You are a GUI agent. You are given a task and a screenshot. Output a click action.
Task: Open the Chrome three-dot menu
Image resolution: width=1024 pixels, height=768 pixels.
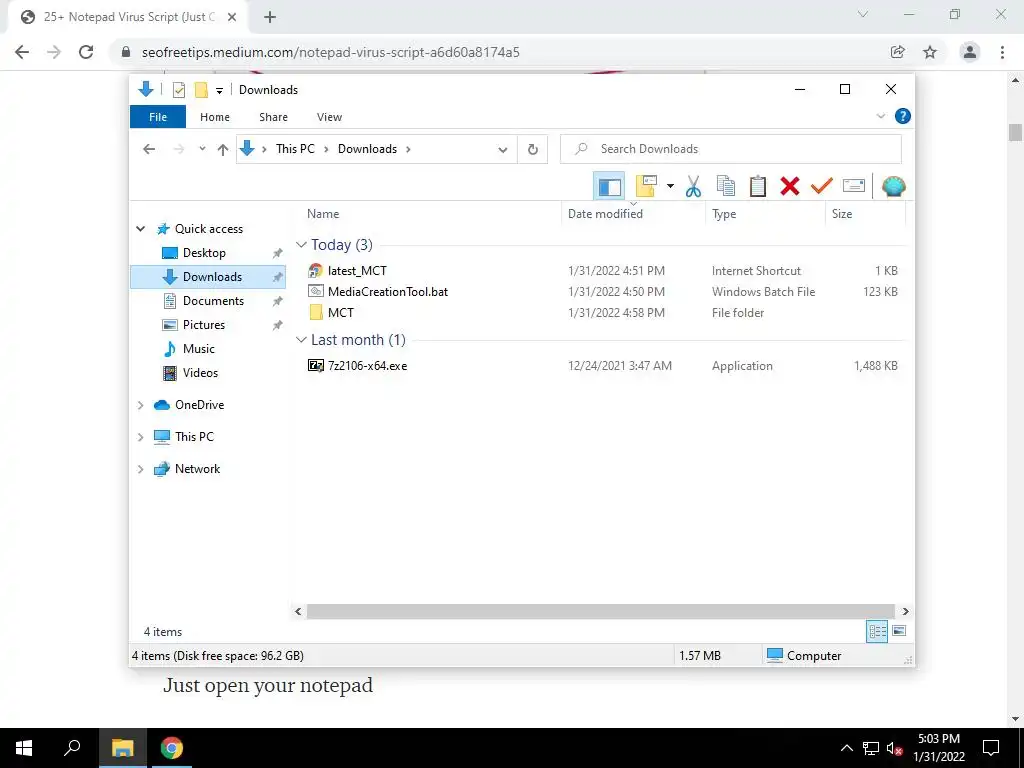(1002, 52)
